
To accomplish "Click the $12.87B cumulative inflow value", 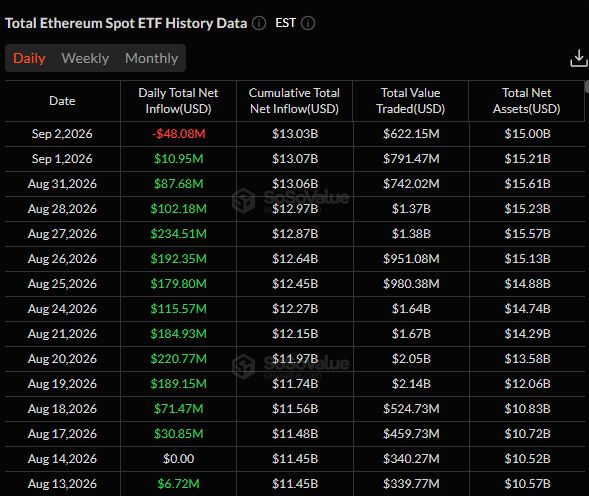I will pos(295,234).
